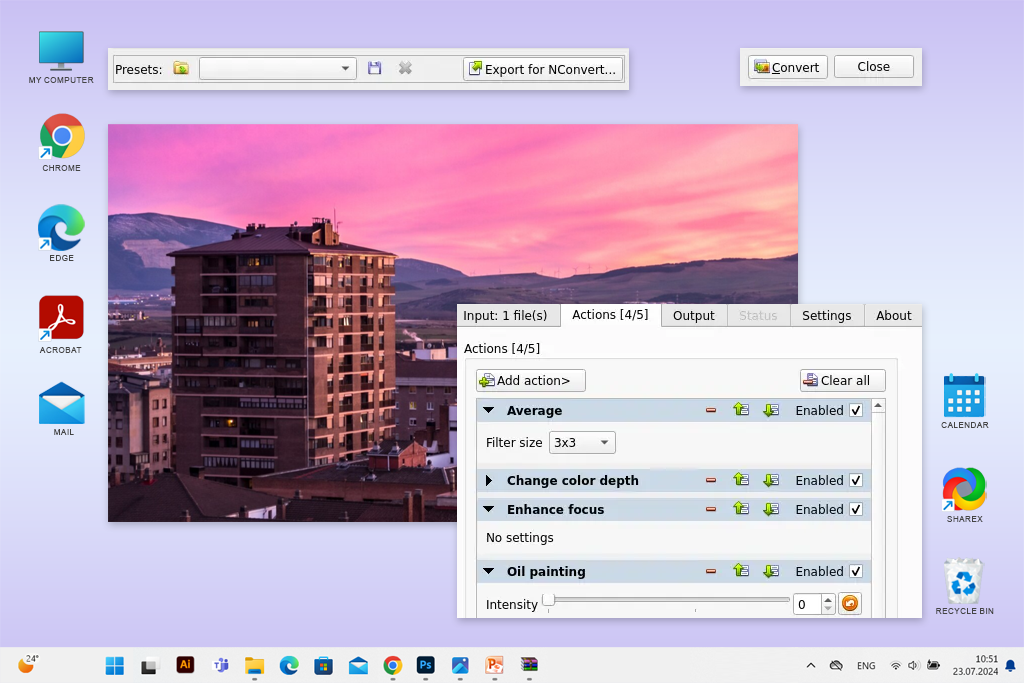Move Enhance focus action up
Viewport: 1024px width, 683px height.
pyautogui.click(x=741, y=508)
